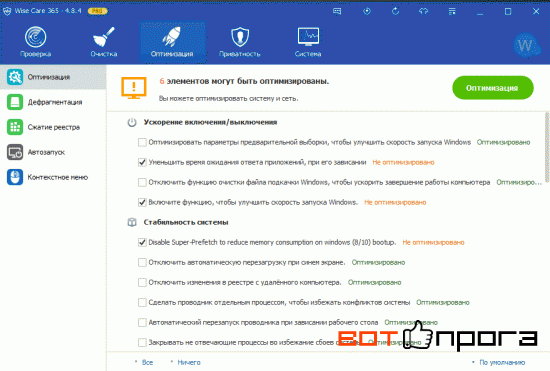Toggle checkbox for оптимизировать параметры предварительной выборки

(x=142, y=142)
